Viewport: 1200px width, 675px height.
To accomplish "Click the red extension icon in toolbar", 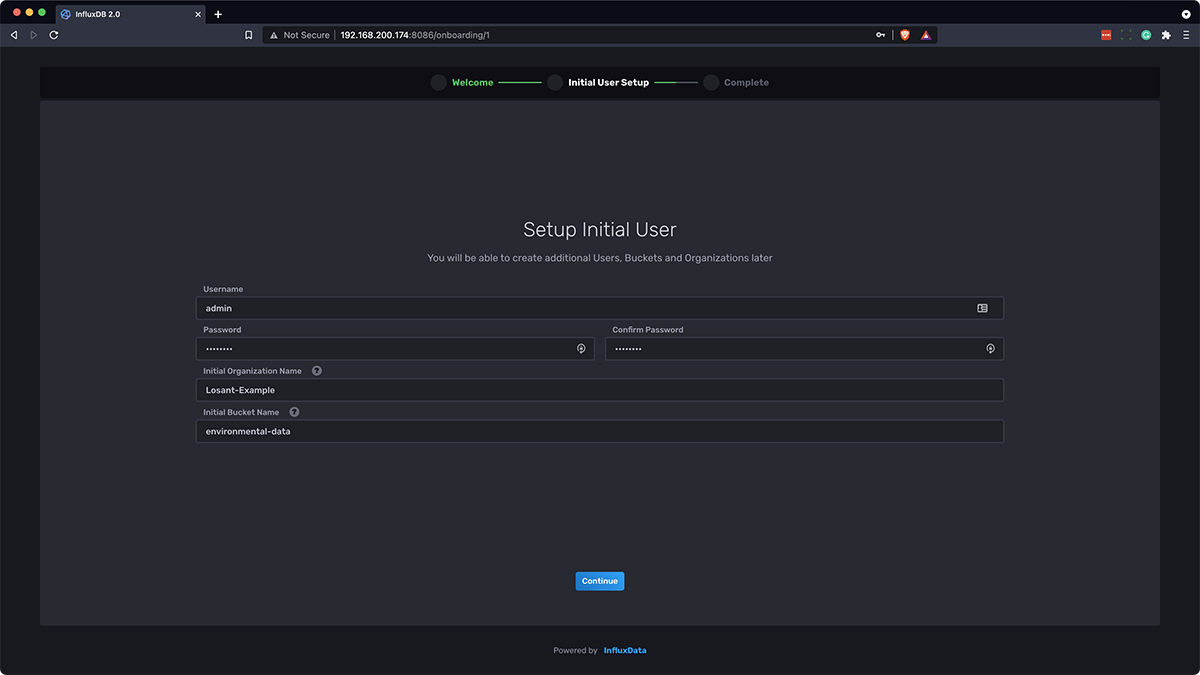I will coord(1106,35).
